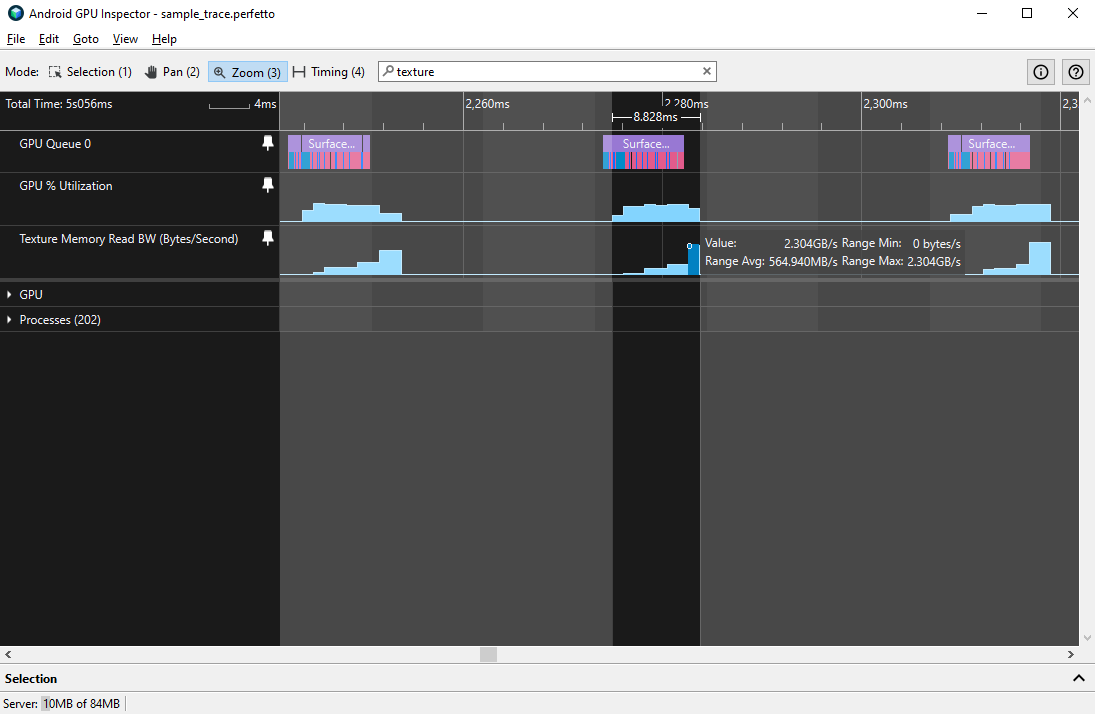This screenshot has height=714, width=1095.
Task: Toggle the pin on GPU Queue 0
Action: point(267,142)
